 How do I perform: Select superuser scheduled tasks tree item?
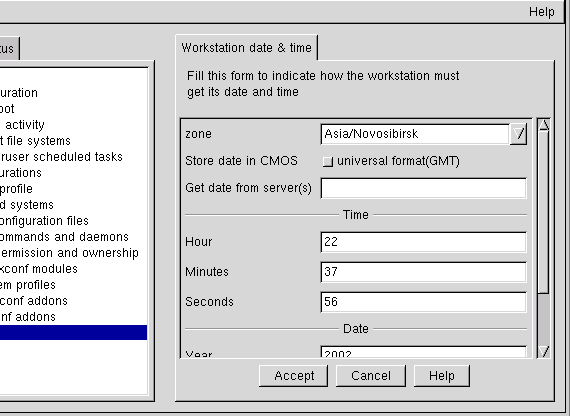[x=61, y=157]
